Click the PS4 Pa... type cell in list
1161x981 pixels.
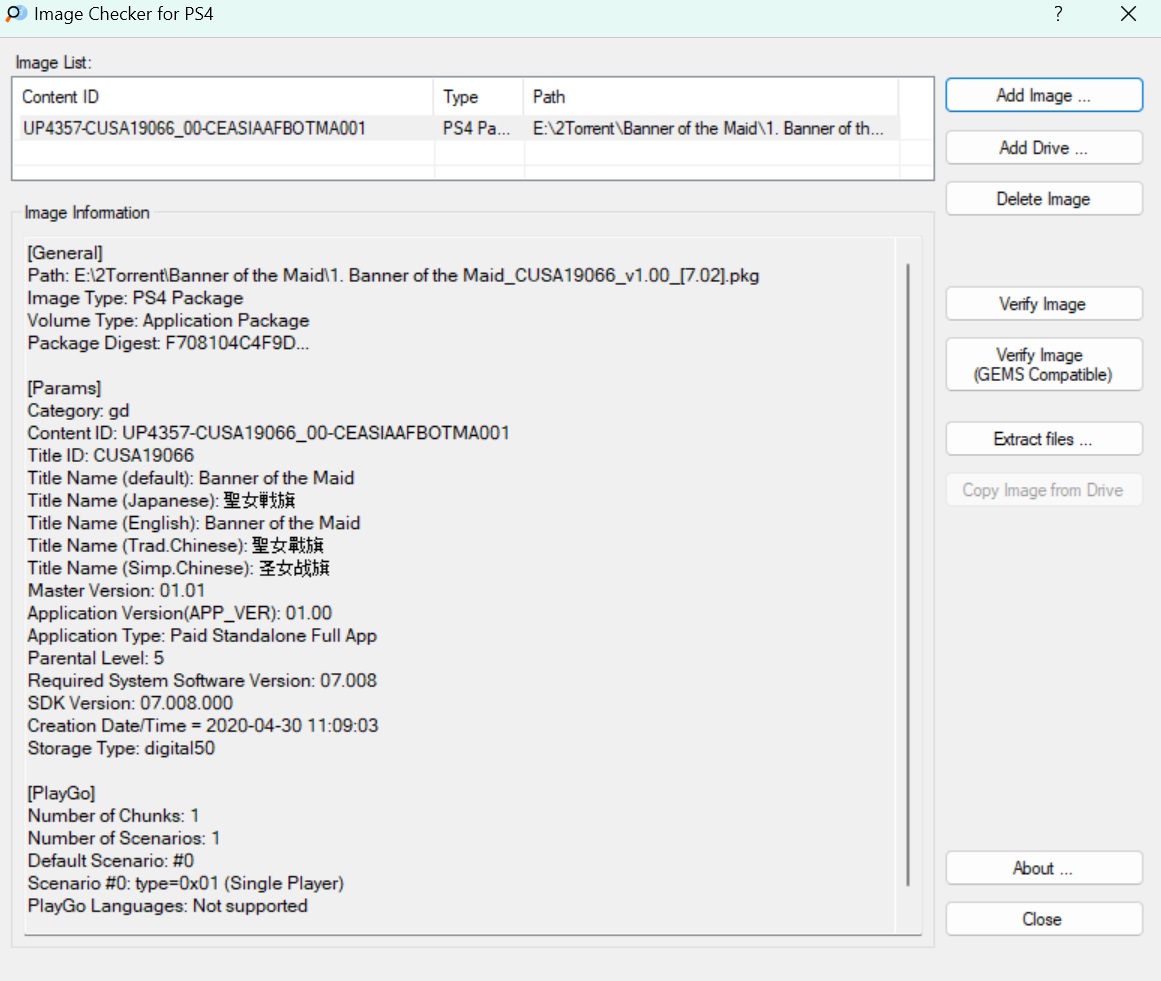coord(477,128)
